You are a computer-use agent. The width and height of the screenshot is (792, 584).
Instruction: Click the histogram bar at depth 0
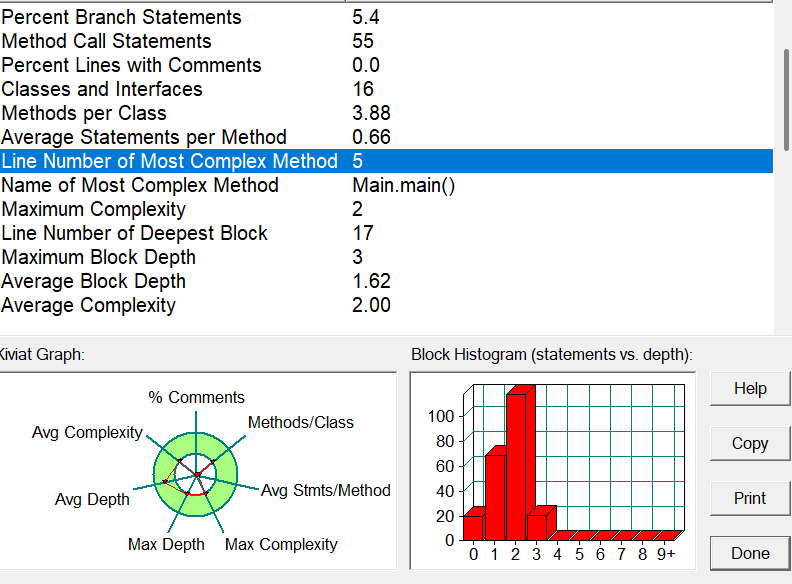tap(474, 524)
